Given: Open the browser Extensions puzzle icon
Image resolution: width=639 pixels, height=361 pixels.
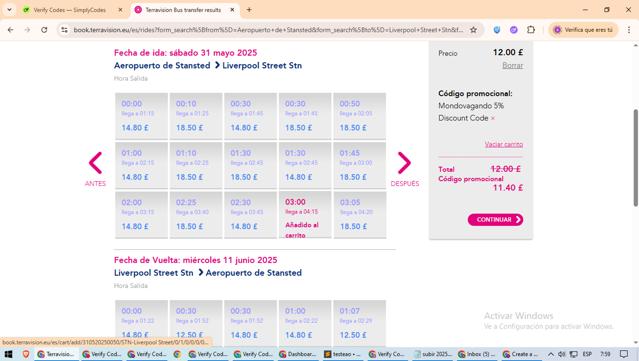Looking at the screenshot, I should point(531,30).
